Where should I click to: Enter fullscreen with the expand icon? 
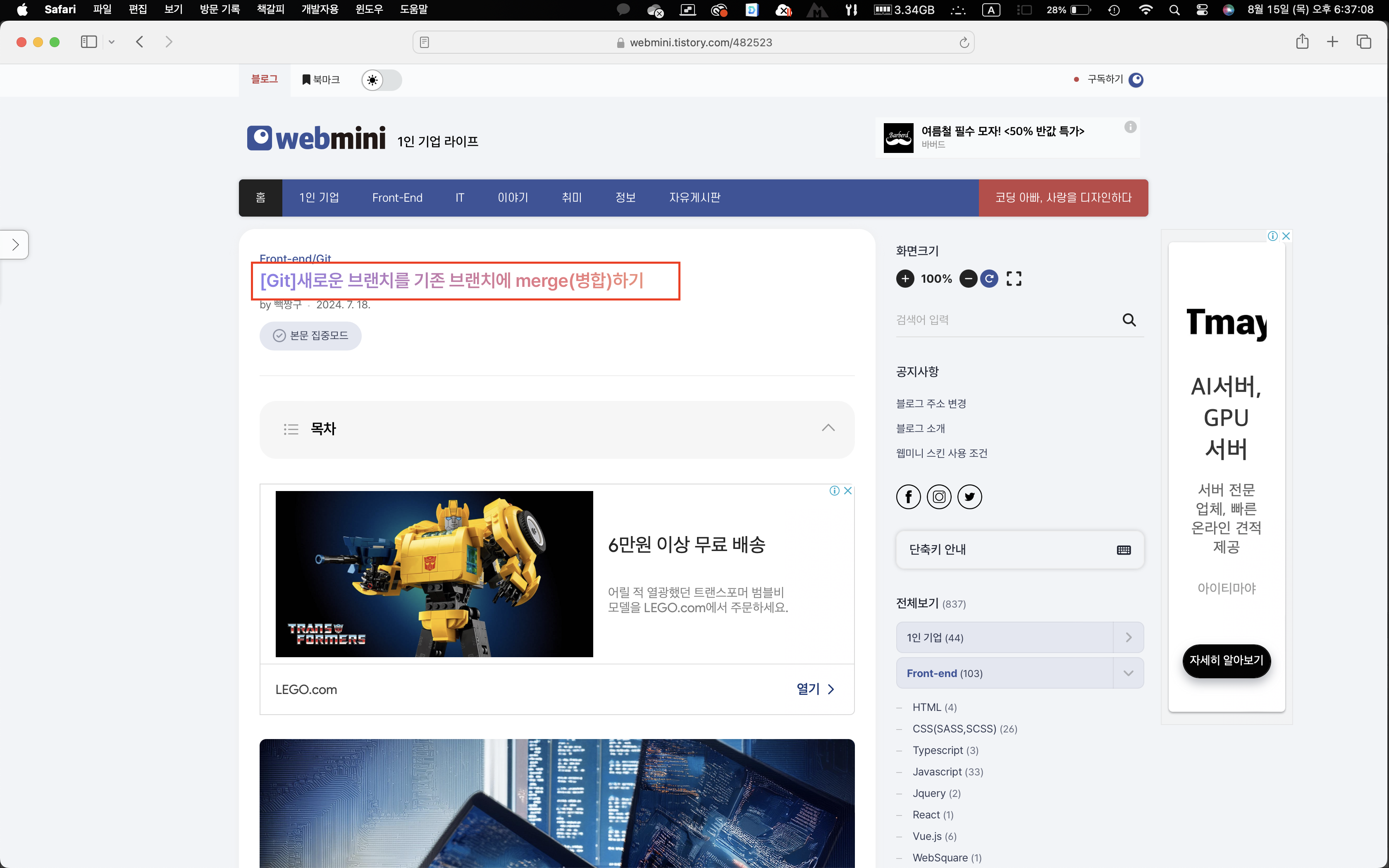(x=1014, y=279)
